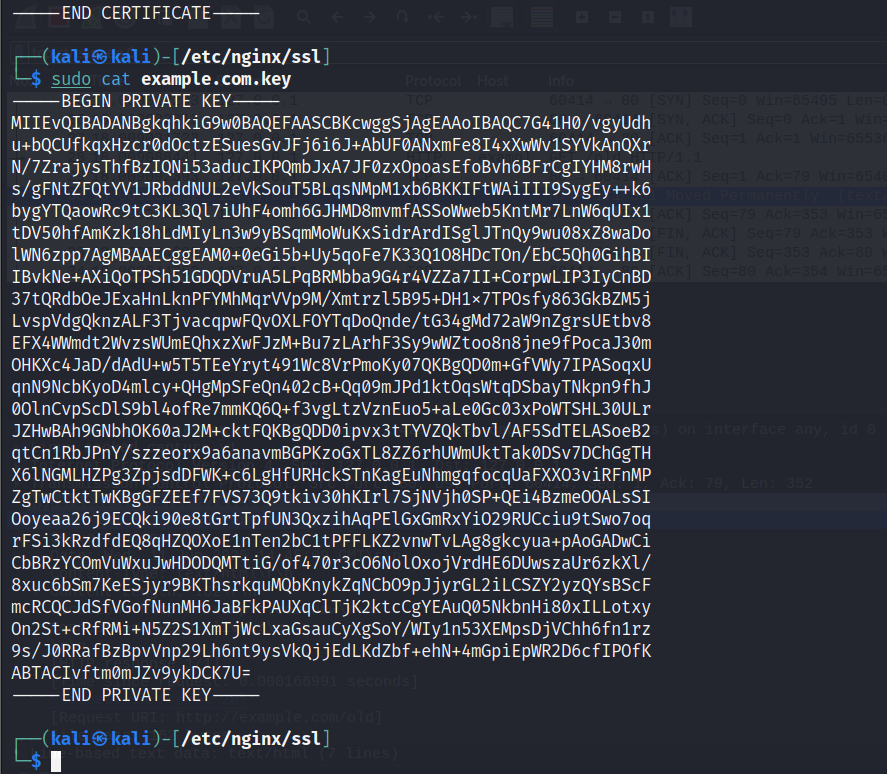Click Wireshark's Go to First Packet icon
The image size is (887, 774).
pos(436,18)
